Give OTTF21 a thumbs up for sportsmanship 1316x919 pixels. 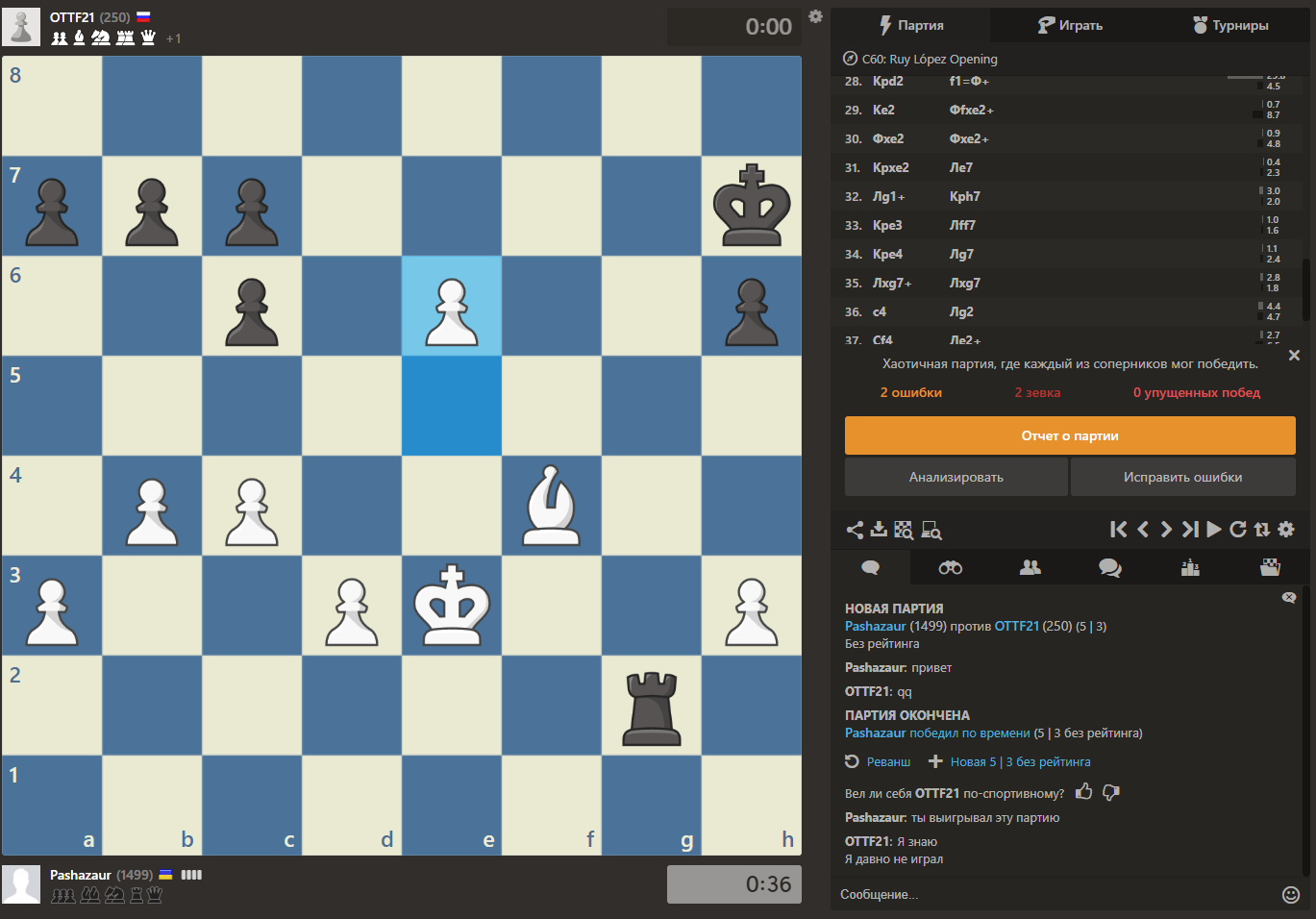[x=1084, y=792]
